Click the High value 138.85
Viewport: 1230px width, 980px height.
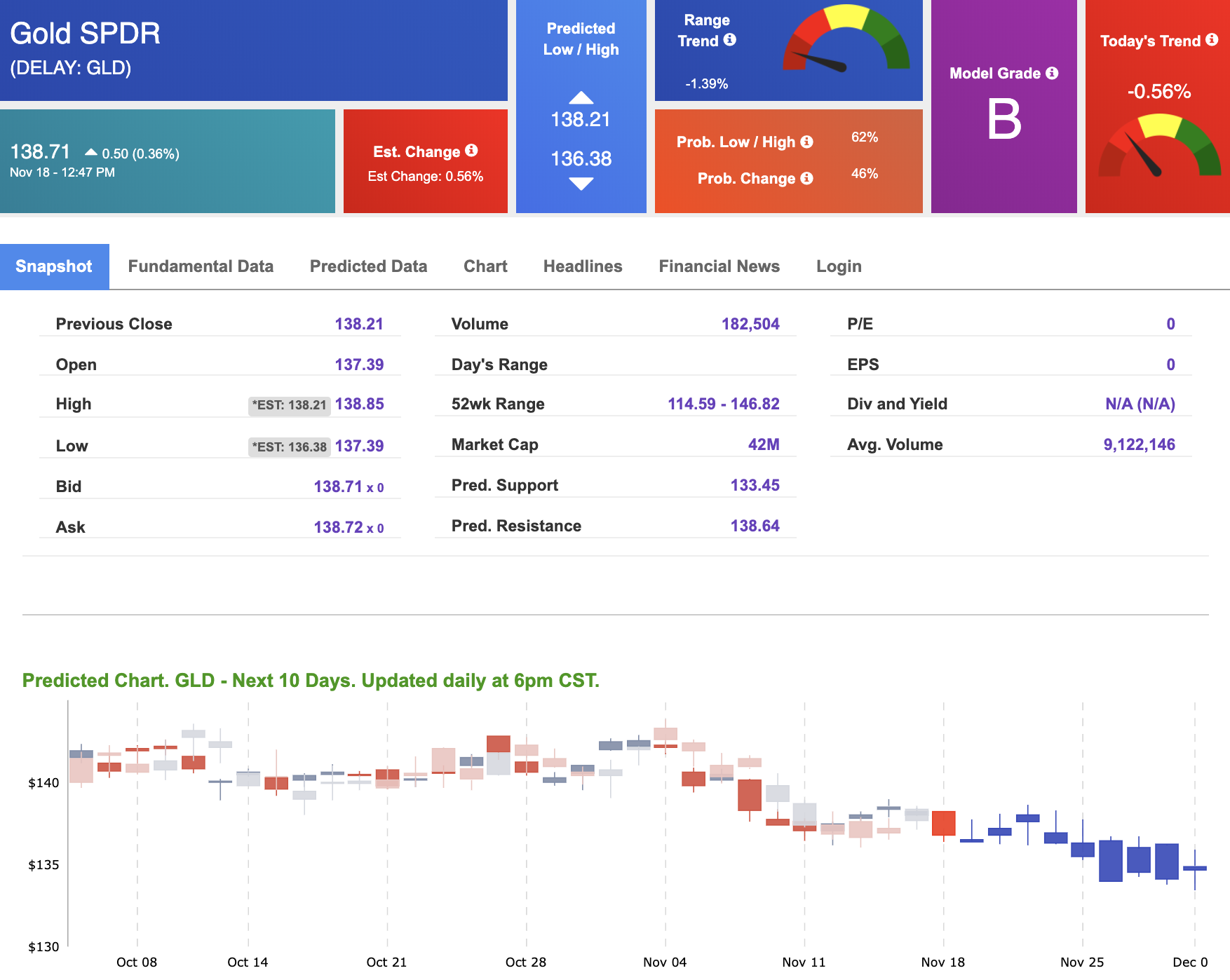pyautogui.click(x=359, y=404)
